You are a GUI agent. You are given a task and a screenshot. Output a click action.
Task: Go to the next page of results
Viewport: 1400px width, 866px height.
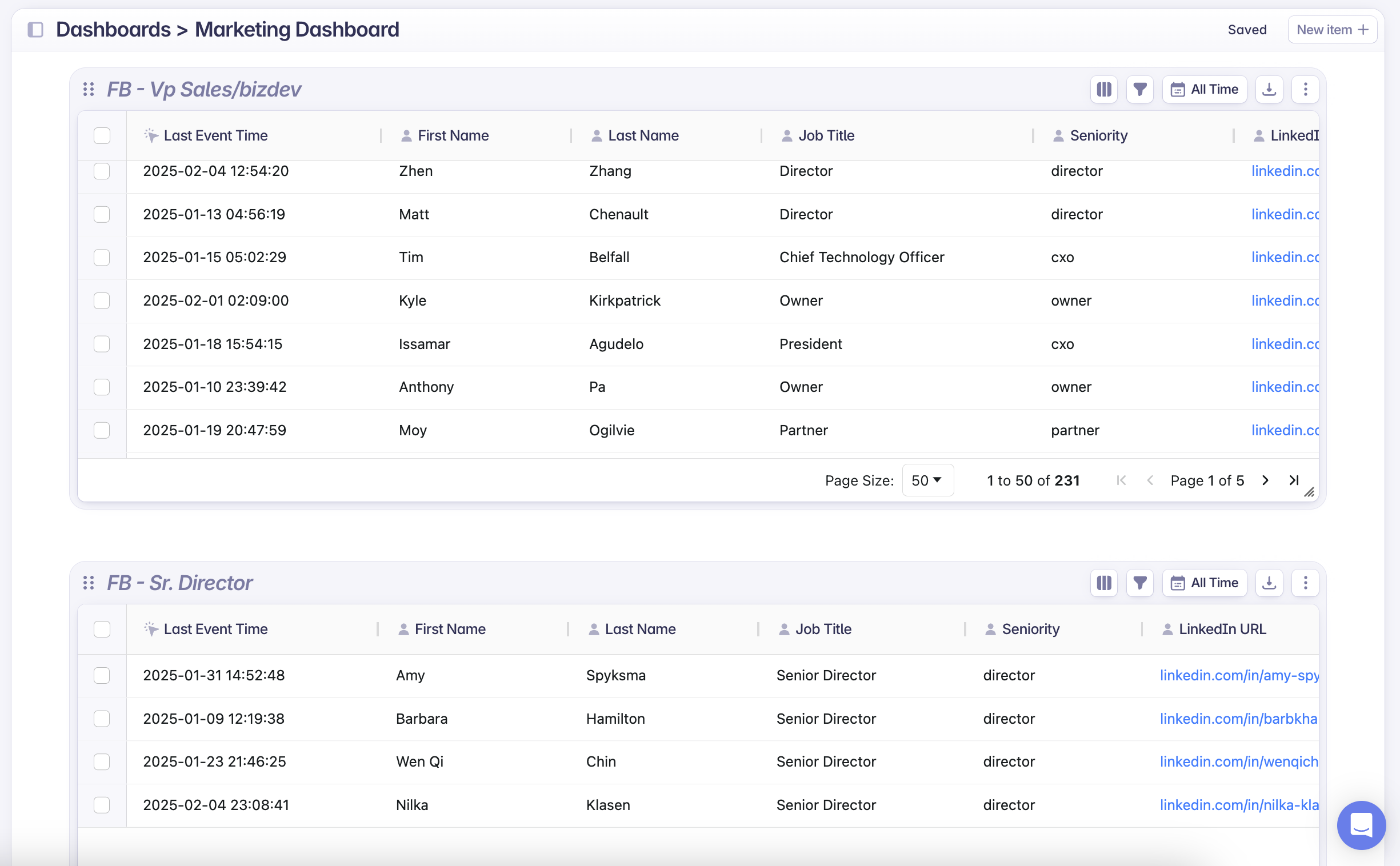point(1265,480)
